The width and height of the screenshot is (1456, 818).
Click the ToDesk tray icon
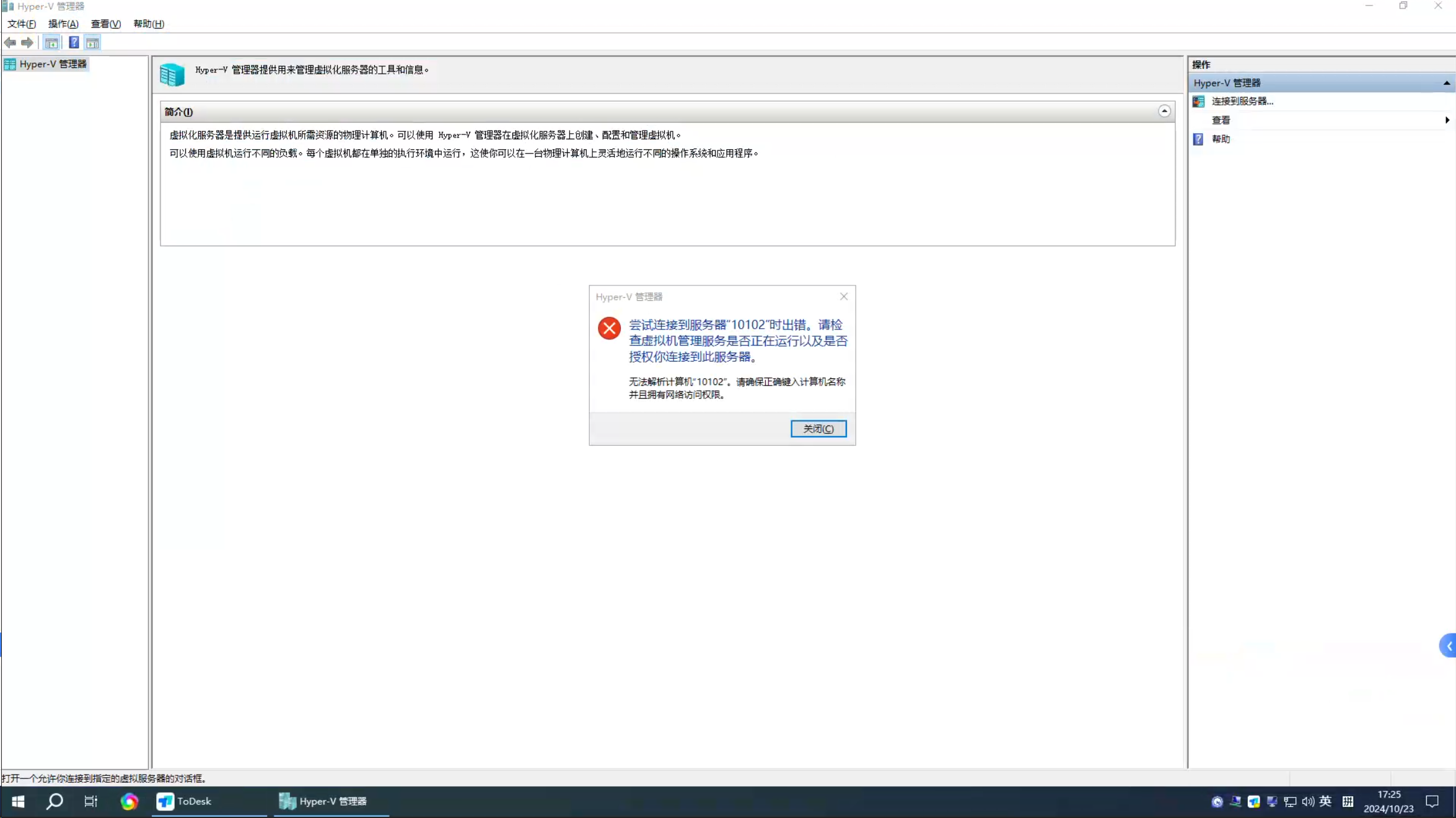click(x=1253, y=802)
